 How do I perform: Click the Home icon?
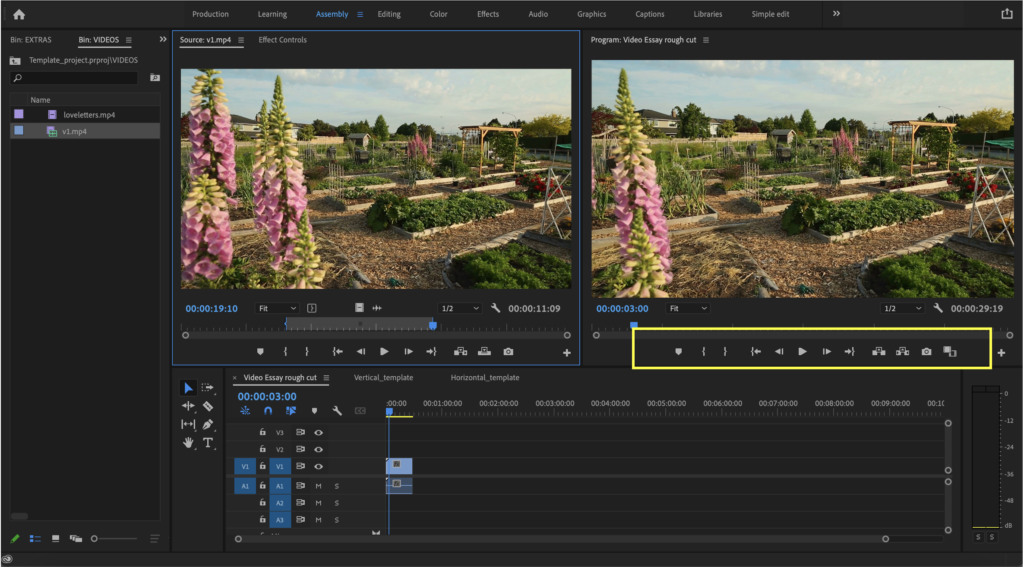coord(19,14)
